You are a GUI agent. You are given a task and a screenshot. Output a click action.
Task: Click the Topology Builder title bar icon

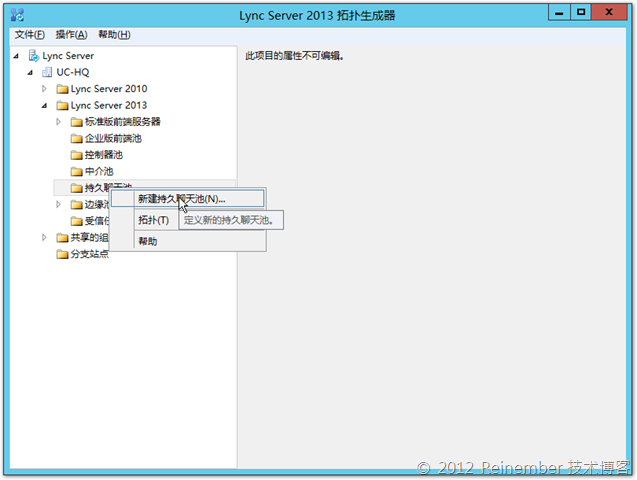coord(17,15)
